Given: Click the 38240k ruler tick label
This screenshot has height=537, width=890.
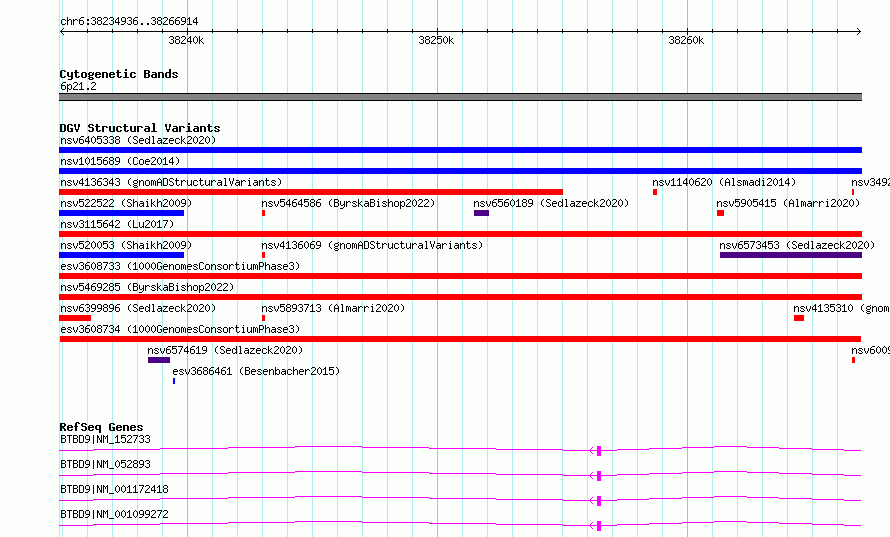Looking at the screenshot, I should [186, 40].
